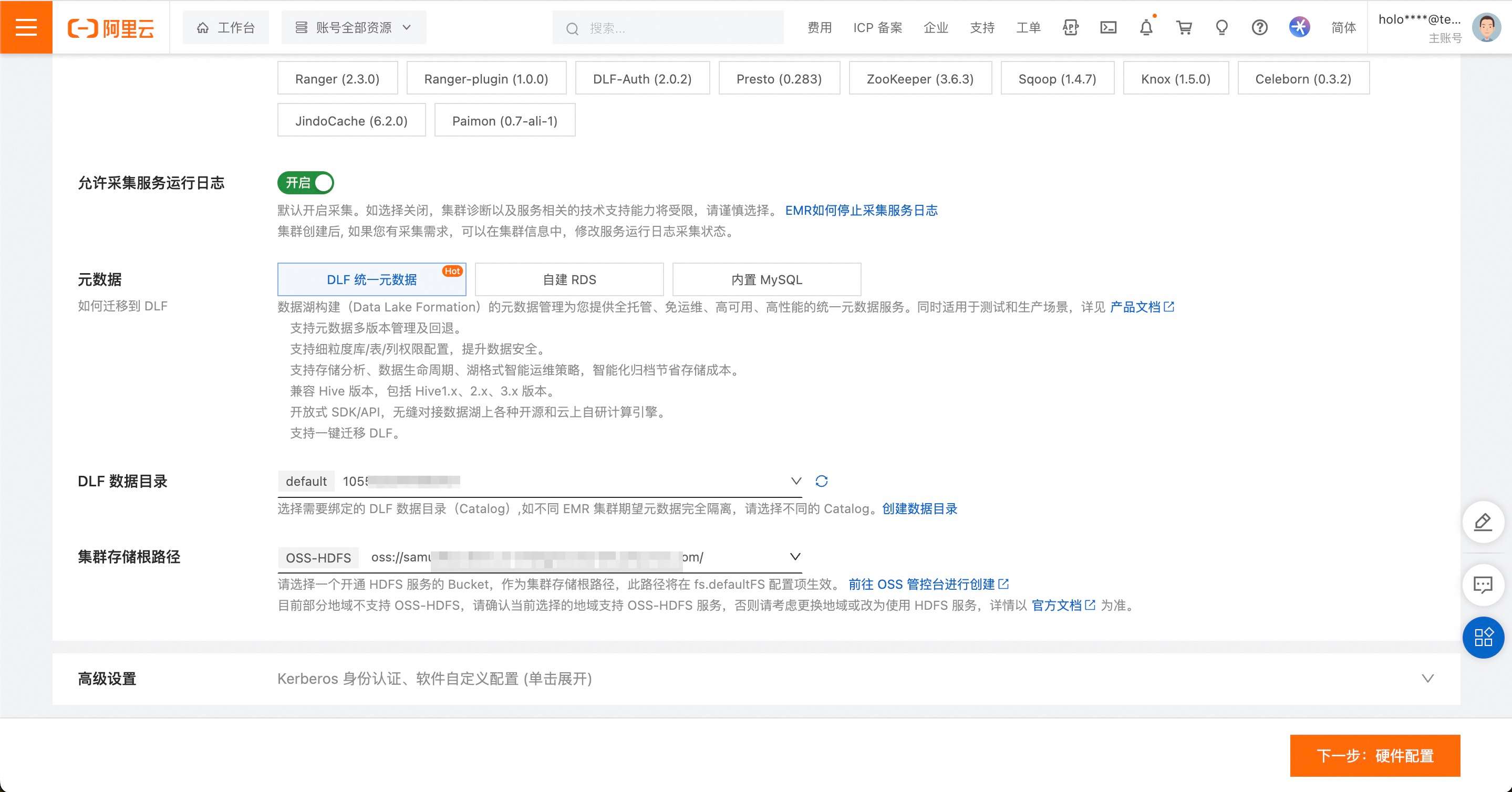Toggle the Sqoop (1.4.7) service
Image resolution: width=1512 pixels, height=792 pixels.
coord(1057,78)
